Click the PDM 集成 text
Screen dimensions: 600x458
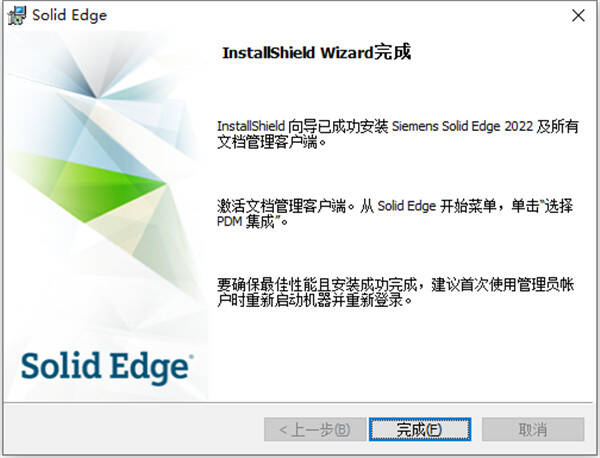pos(245,222)
